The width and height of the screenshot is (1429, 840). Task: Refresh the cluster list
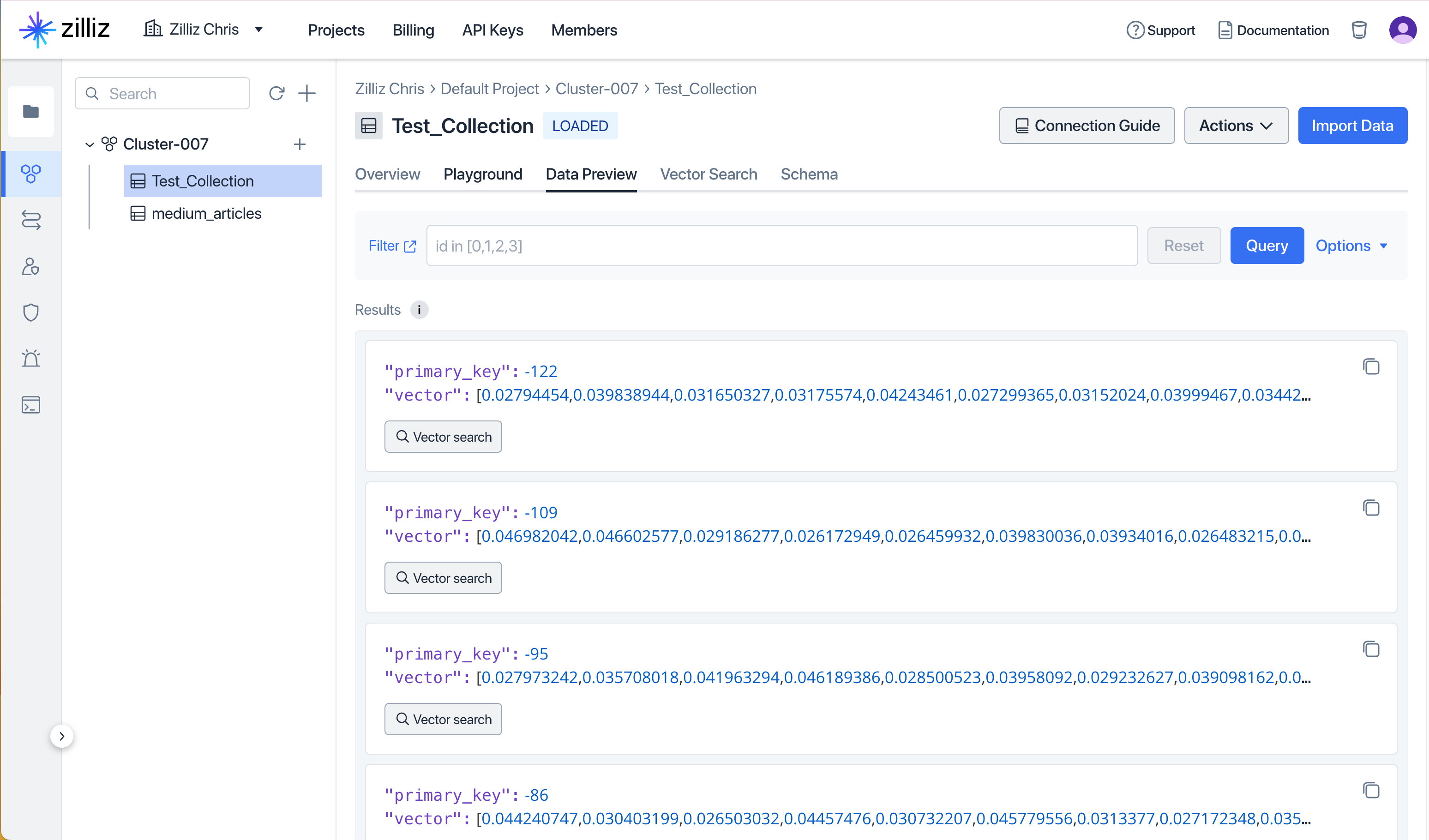tap(277, 92)
